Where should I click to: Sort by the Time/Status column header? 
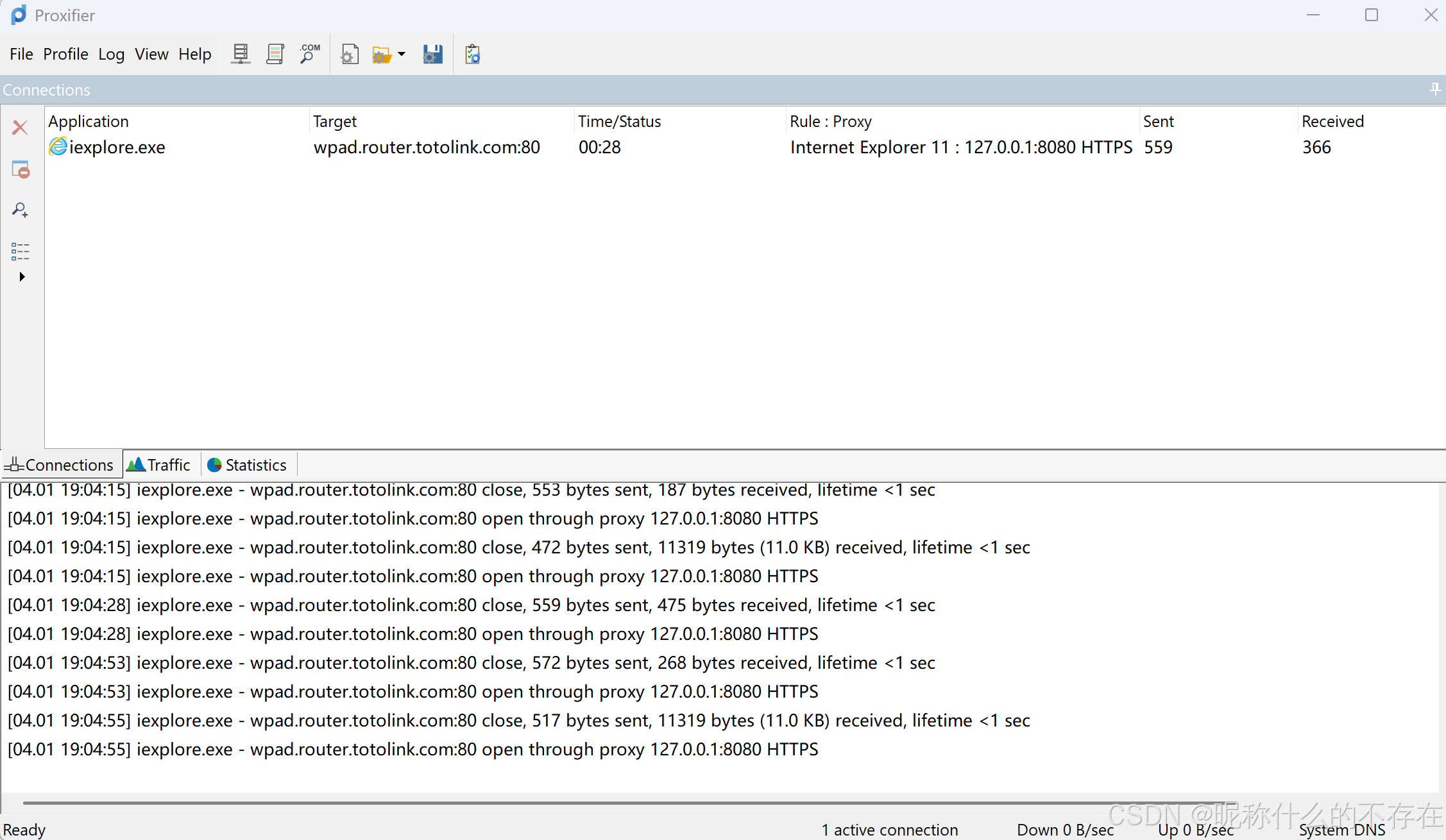pos(619,121)
